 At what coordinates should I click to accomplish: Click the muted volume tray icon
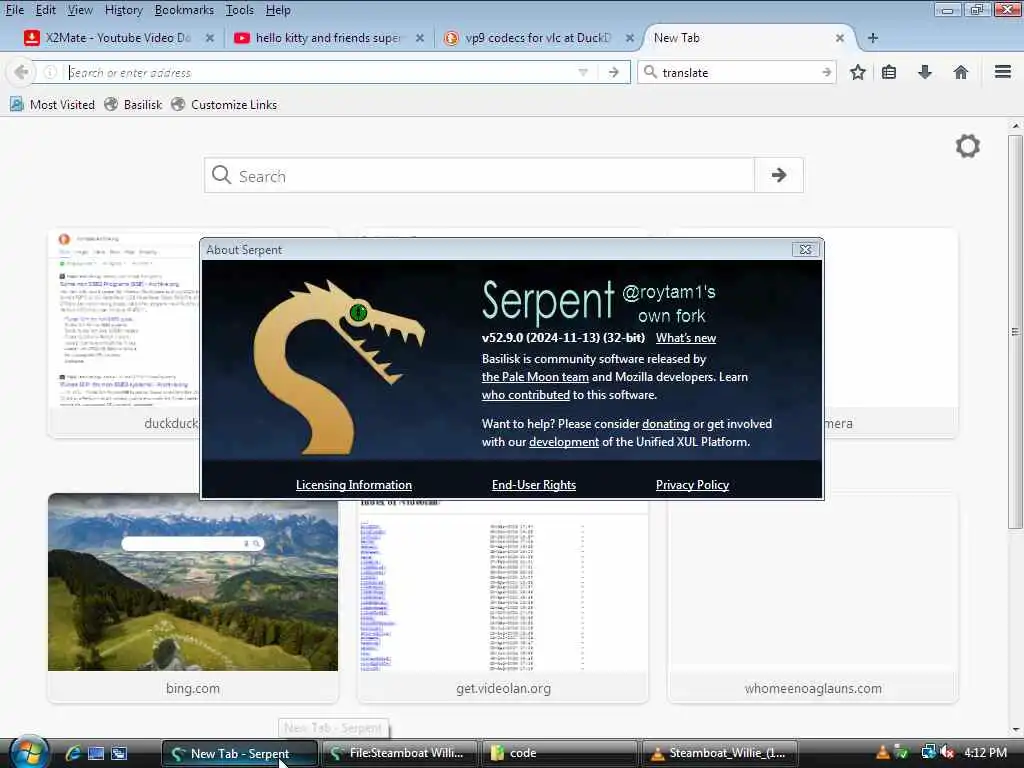point(947,753)
